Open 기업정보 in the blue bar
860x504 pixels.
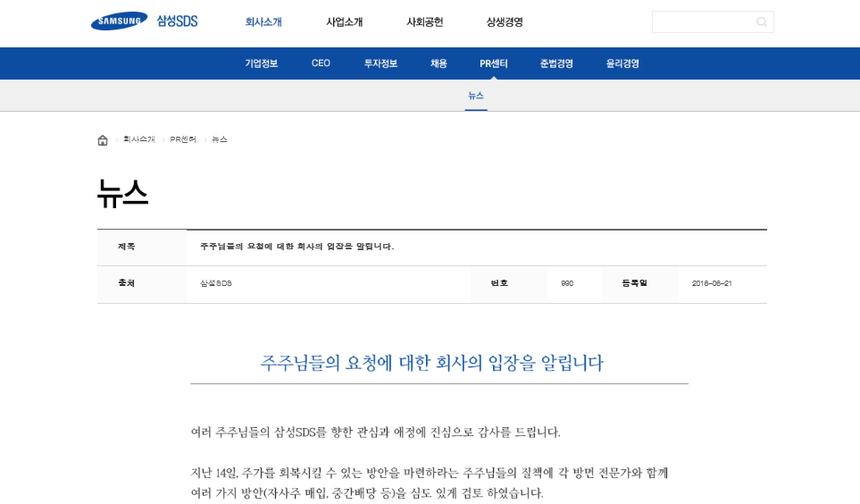(261, 64)
